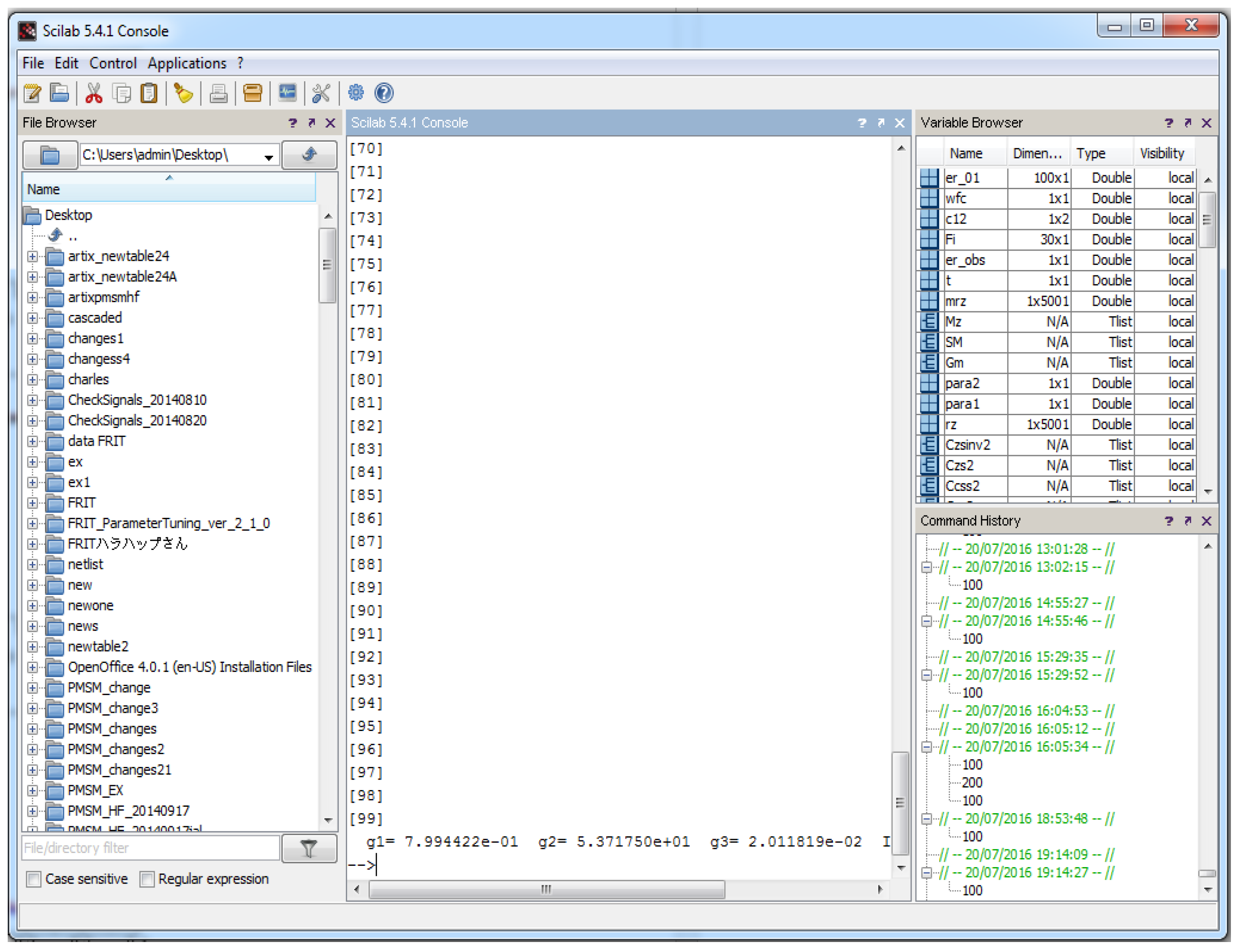
Task: Expand the cascaded folder node
Action: point(32,318)
